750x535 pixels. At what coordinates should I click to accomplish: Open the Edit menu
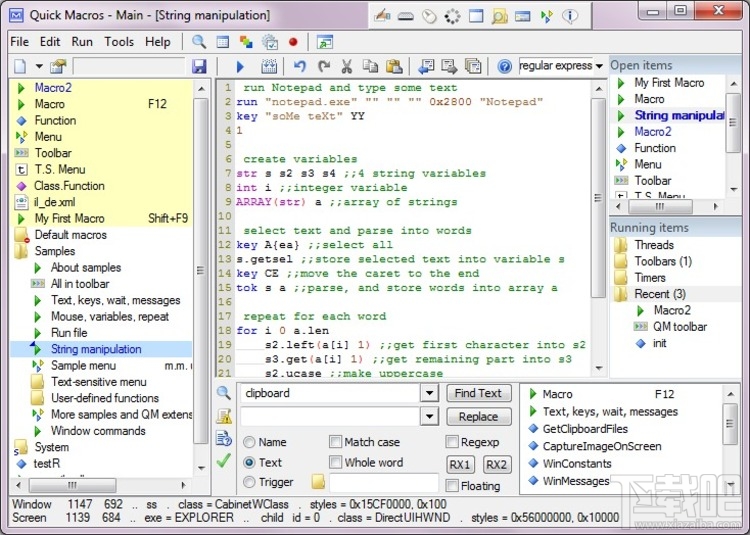coord(50,42)
